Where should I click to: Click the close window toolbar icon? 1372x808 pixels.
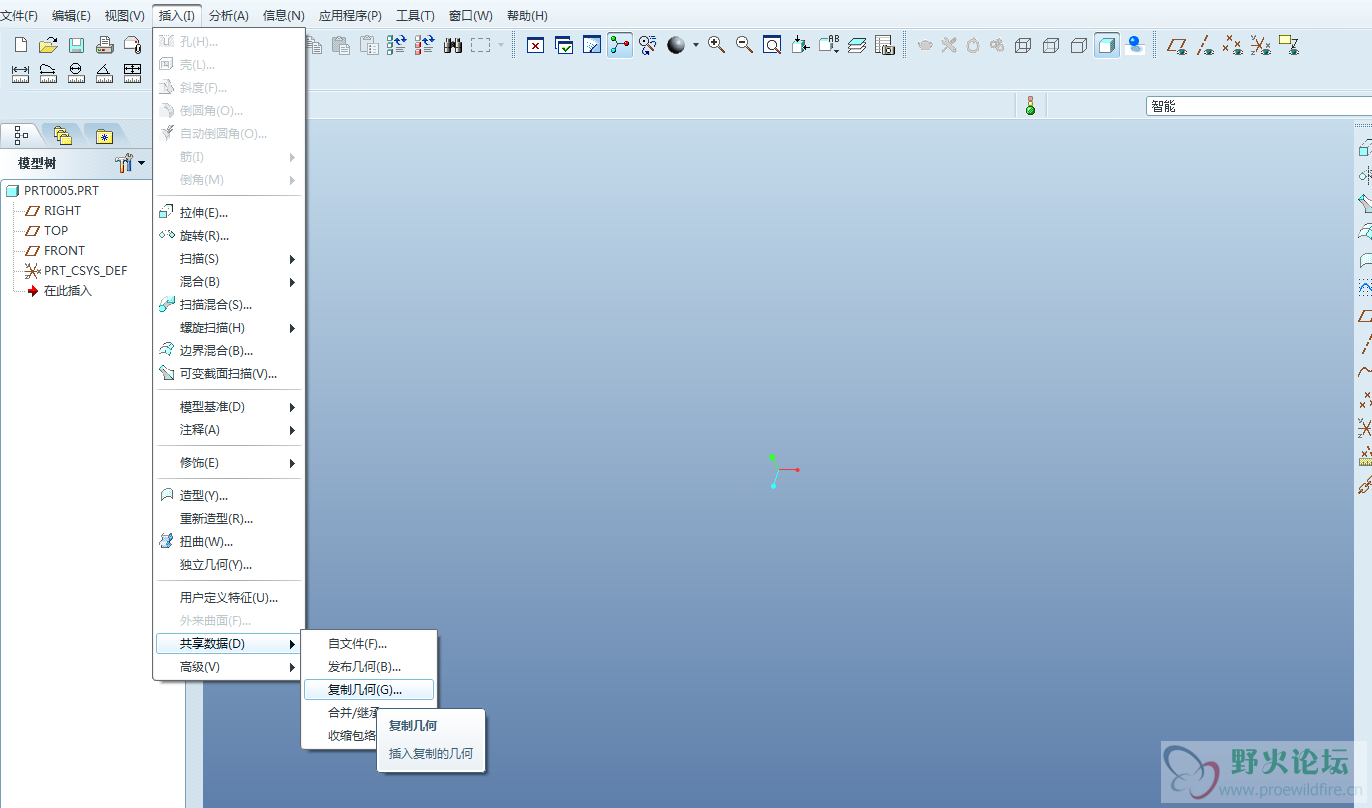click(535, 45)
